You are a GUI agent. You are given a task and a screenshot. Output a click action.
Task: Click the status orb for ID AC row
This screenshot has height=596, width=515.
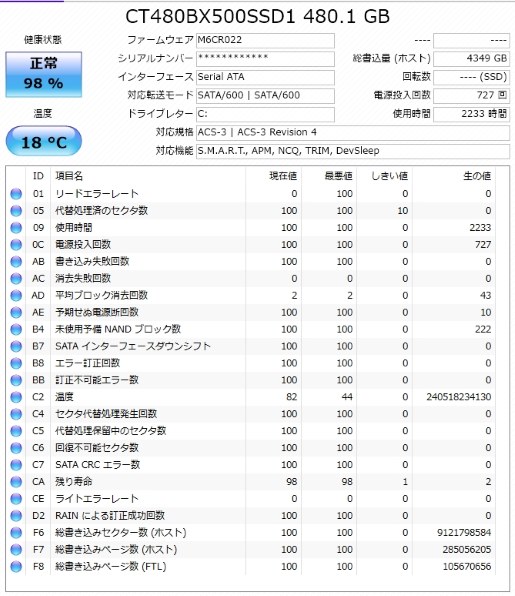(x=16, y=279)
